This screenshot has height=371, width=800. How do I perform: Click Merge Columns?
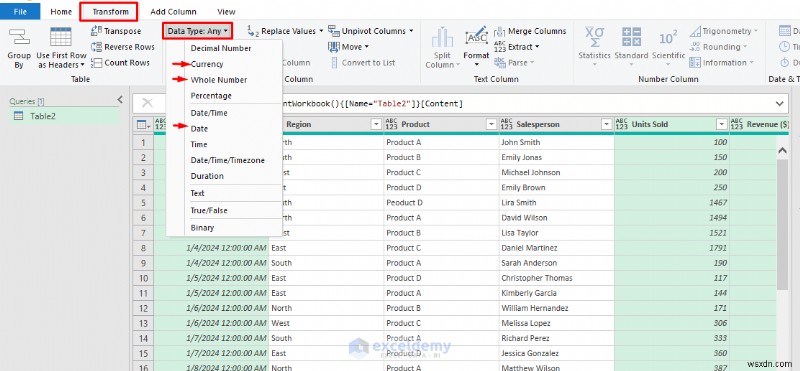(x=530, y=31)
